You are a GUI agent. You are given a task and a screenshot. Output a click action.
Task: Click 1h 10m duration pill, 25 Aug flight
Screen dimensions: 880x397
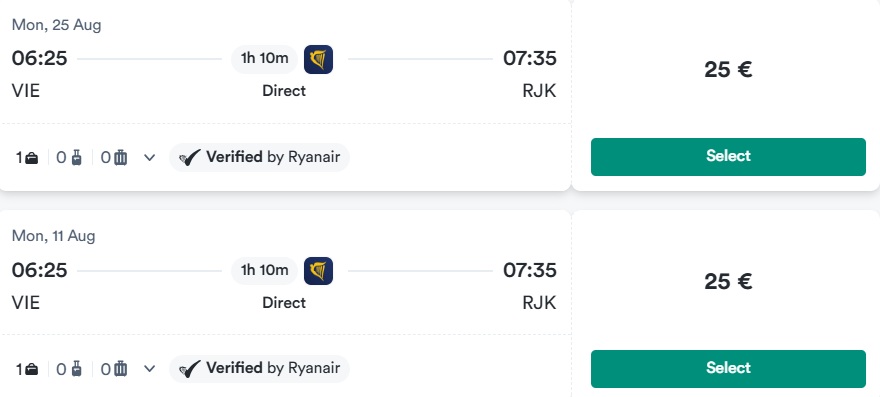[x=264, y=59]
